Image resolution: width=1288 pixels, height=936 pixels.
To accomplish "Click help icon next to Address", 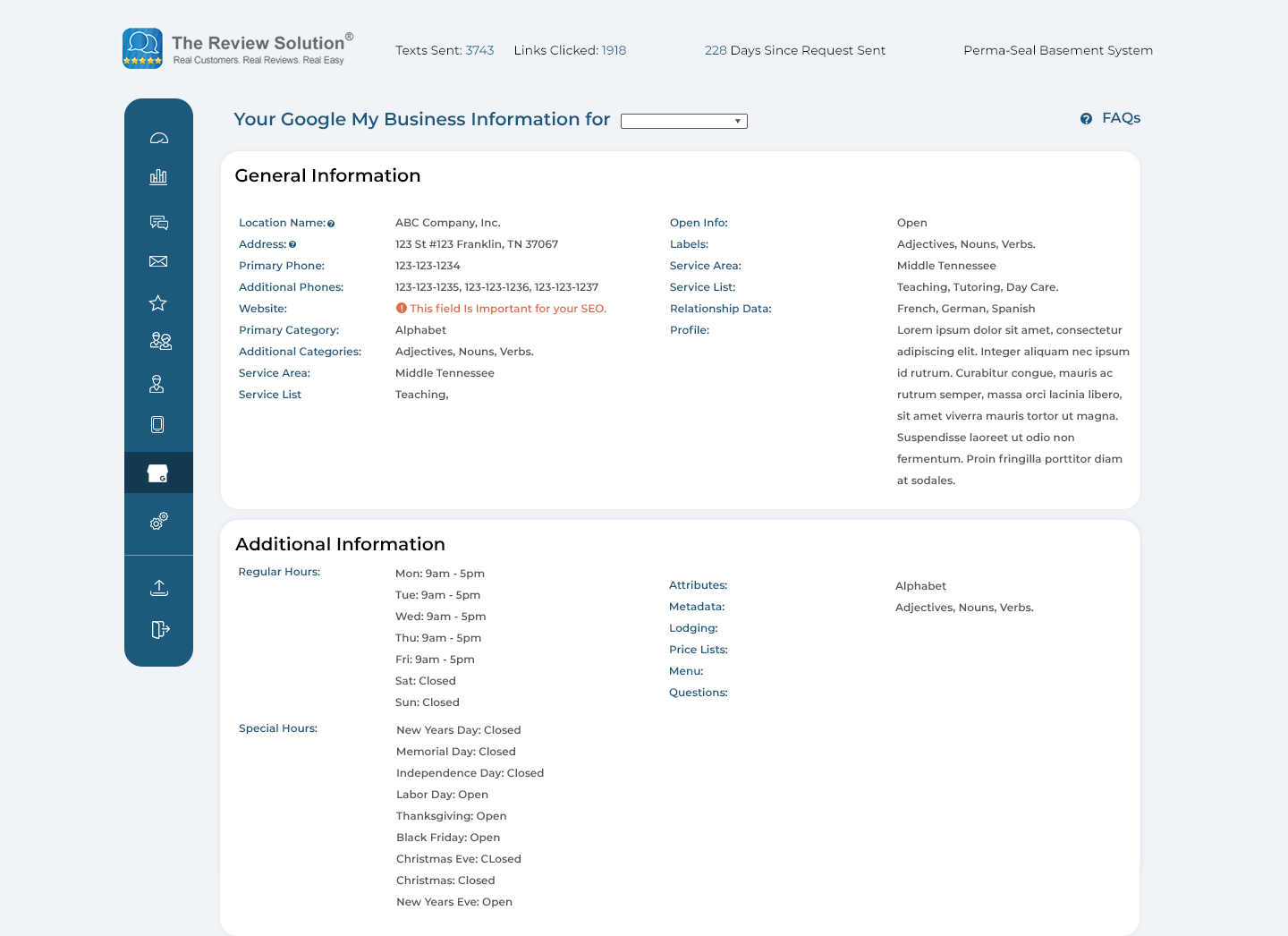I will click(x=292, y=244).
